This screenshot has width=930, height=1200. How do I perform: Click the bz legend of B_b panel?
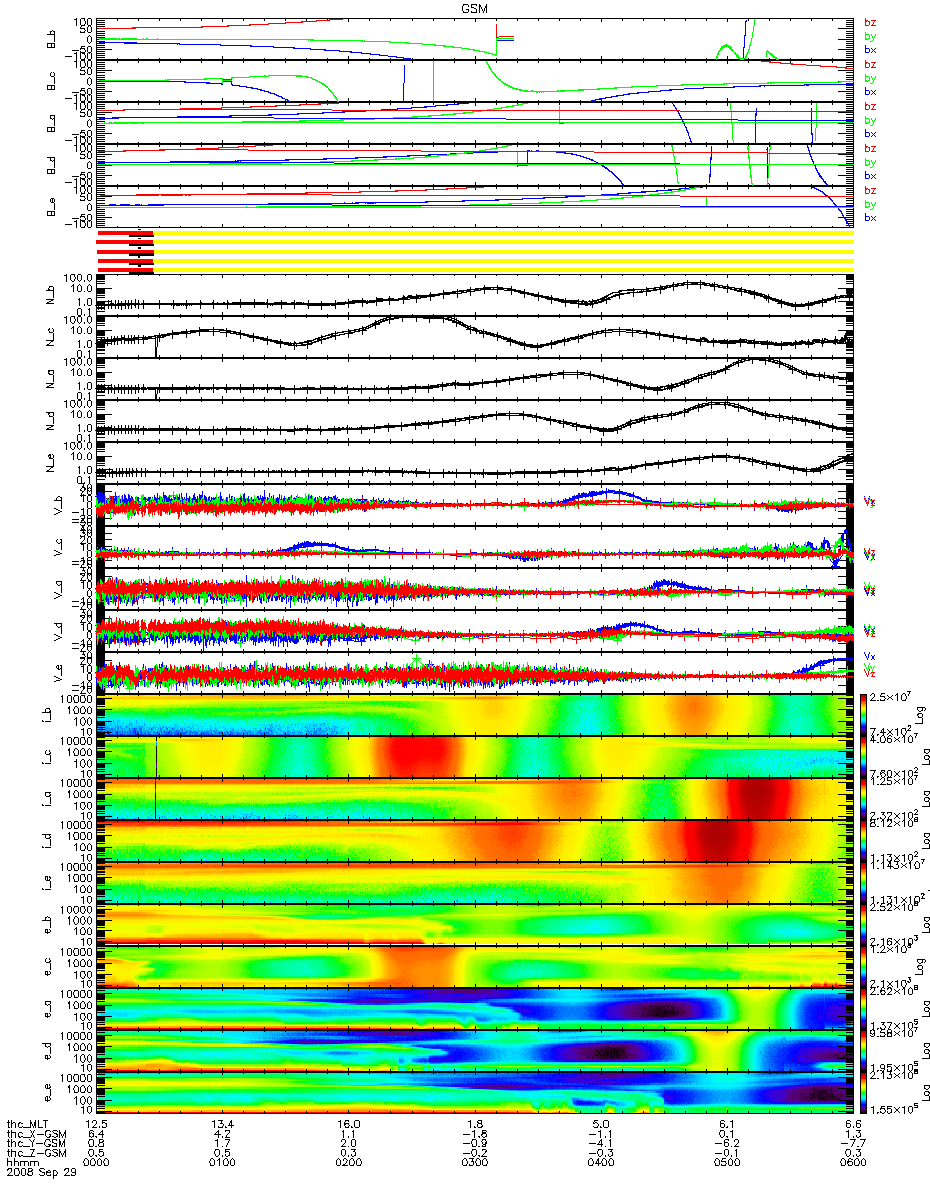pos(870,22)
